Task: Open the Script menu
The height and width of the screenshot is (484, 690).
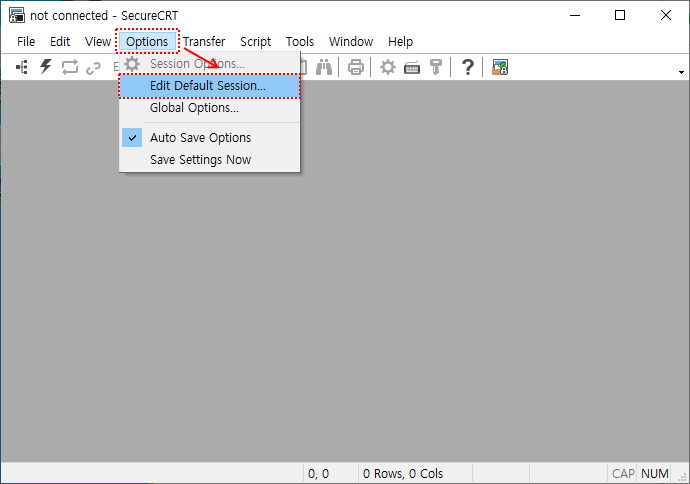Action: (255, 41)
